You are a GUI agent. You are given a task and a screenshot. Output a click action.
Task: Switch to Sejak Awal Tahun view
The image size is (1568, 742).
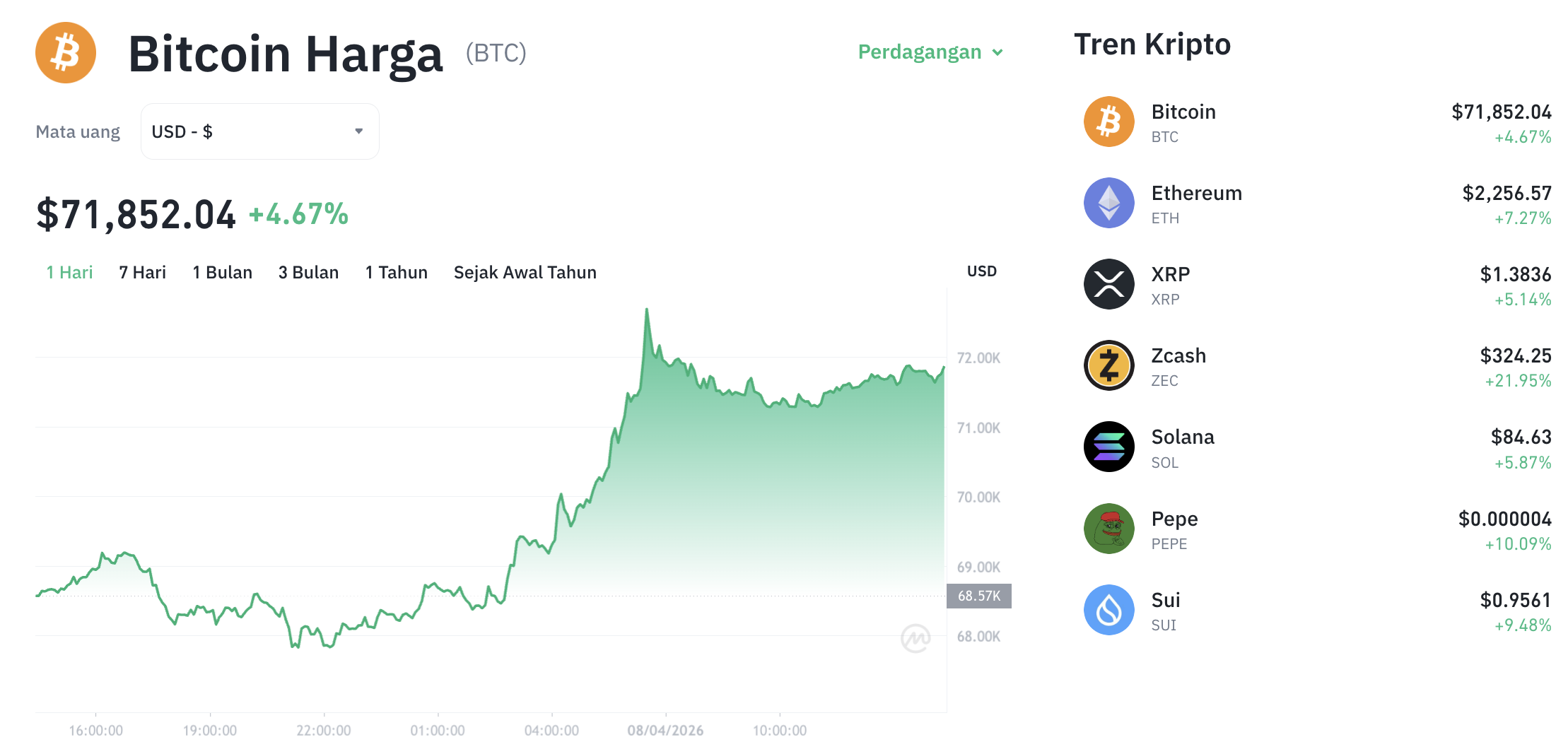coord(525,272)
